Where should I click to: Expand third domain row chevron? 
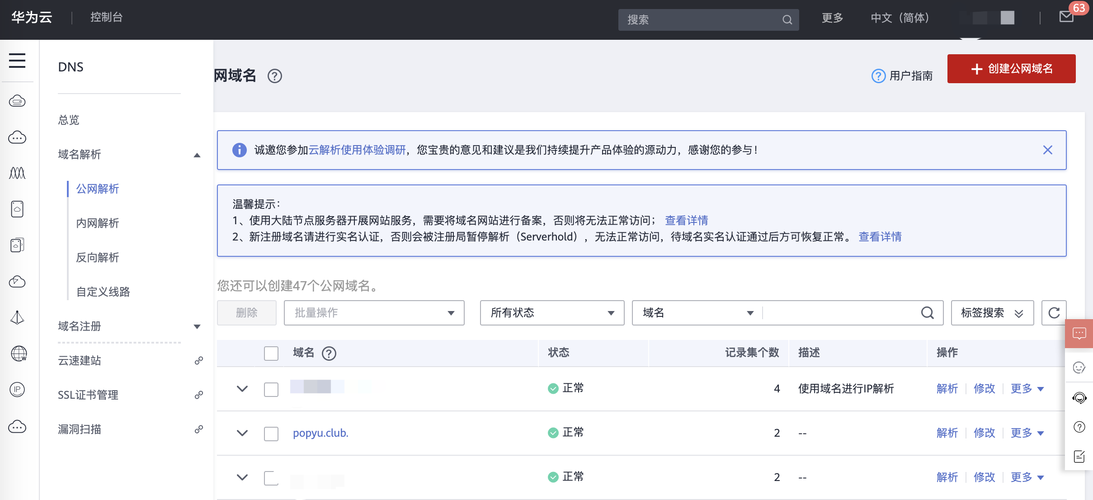(x=242, y=478)
